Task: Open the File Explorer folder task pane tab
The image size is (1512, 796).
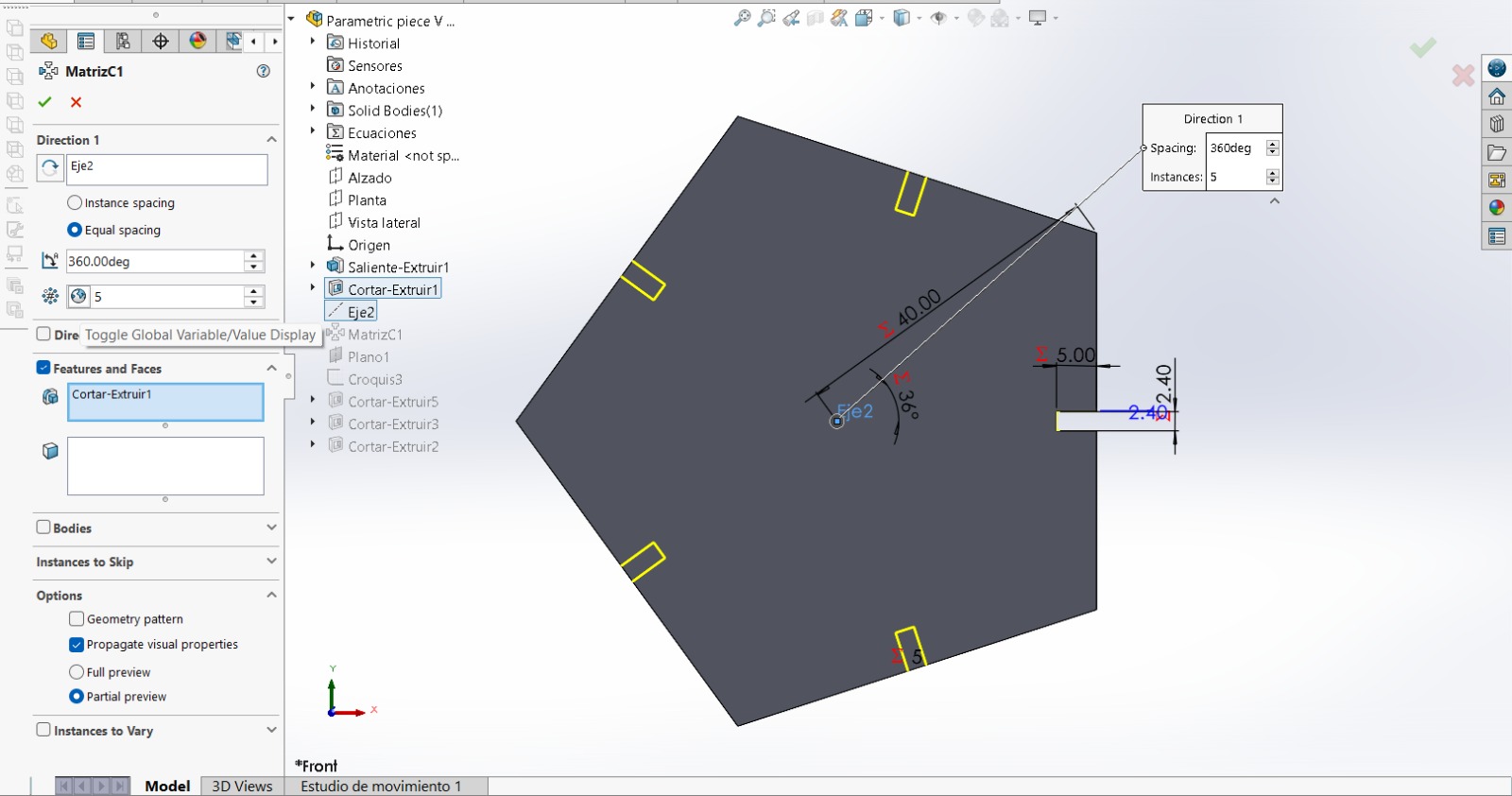Action: point(1497,152)
